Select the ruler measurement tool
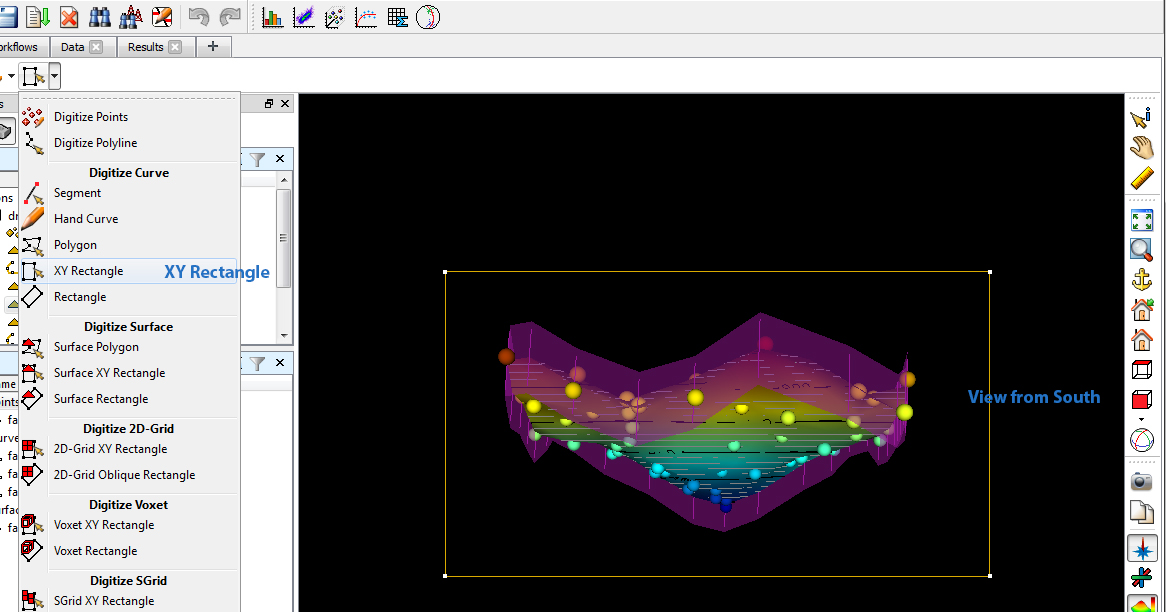 pyautogui.click(x=1141, y=179)
